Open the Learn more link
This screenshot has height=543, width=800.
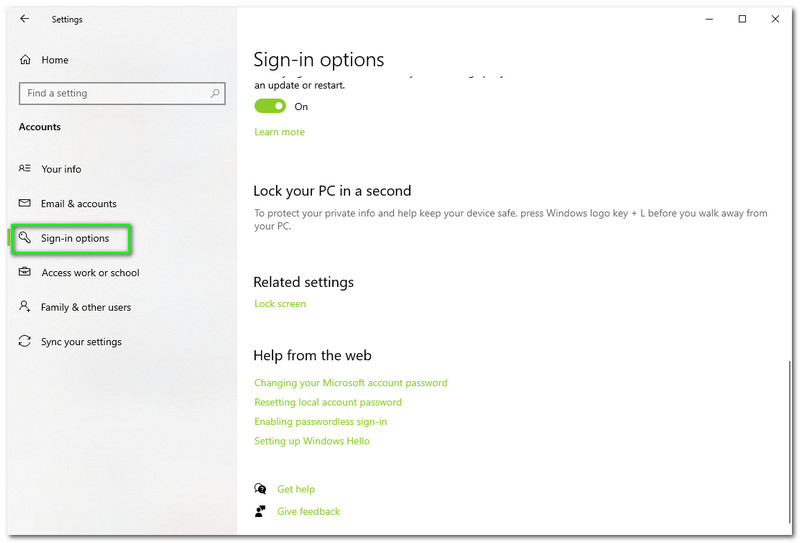279,132
